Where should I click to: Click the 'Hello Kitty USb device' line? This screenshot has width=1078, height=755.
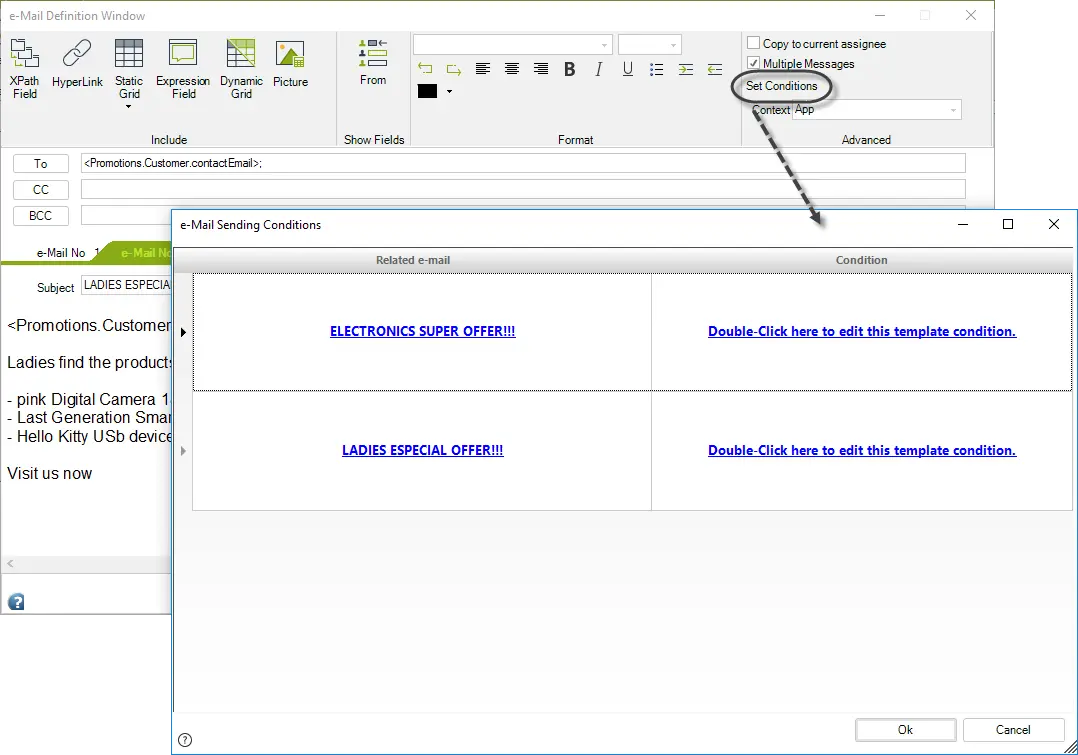tap(89, 437)
